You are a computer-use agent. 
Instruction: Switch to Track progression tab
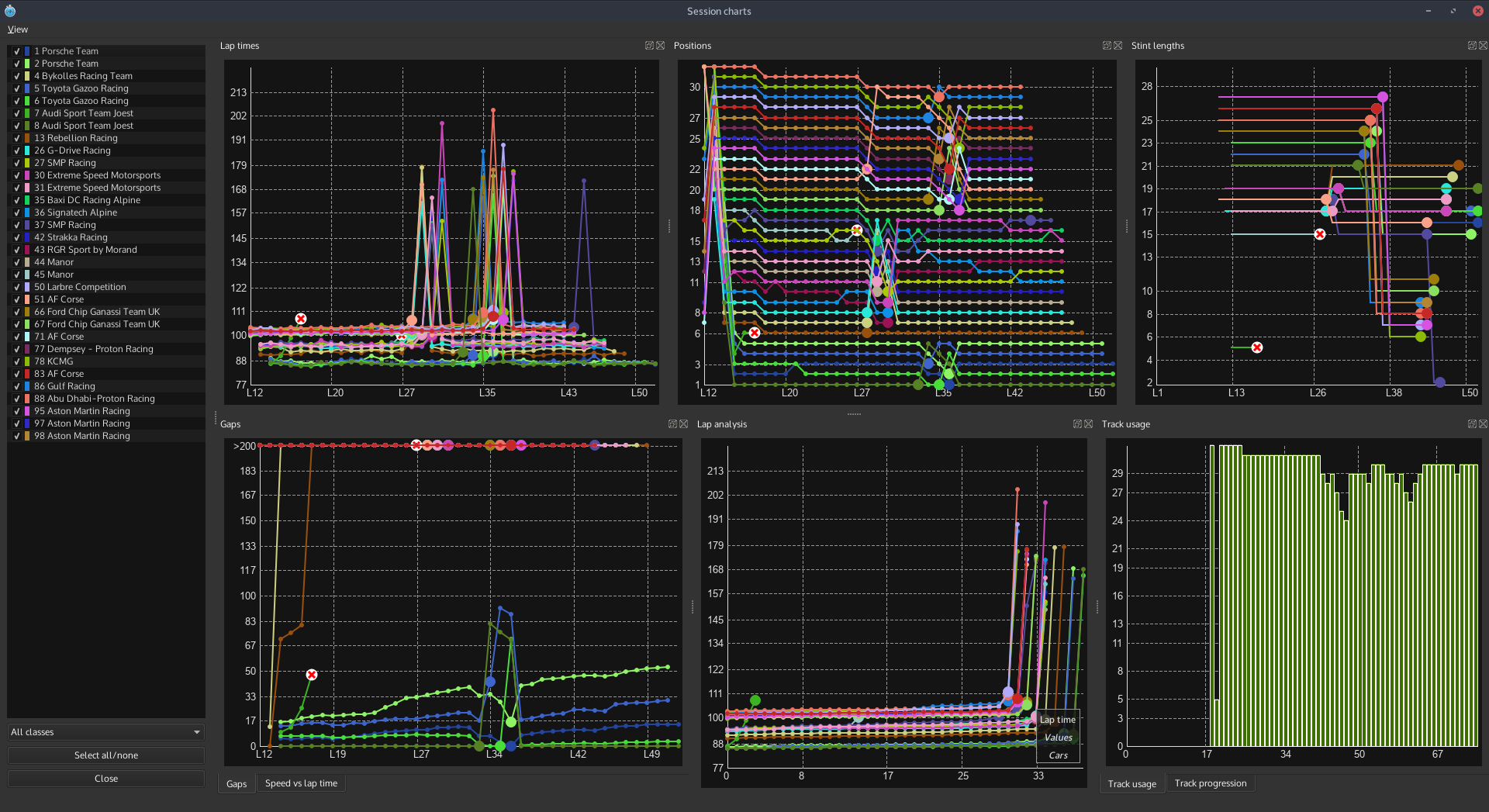pos(1210,783)
